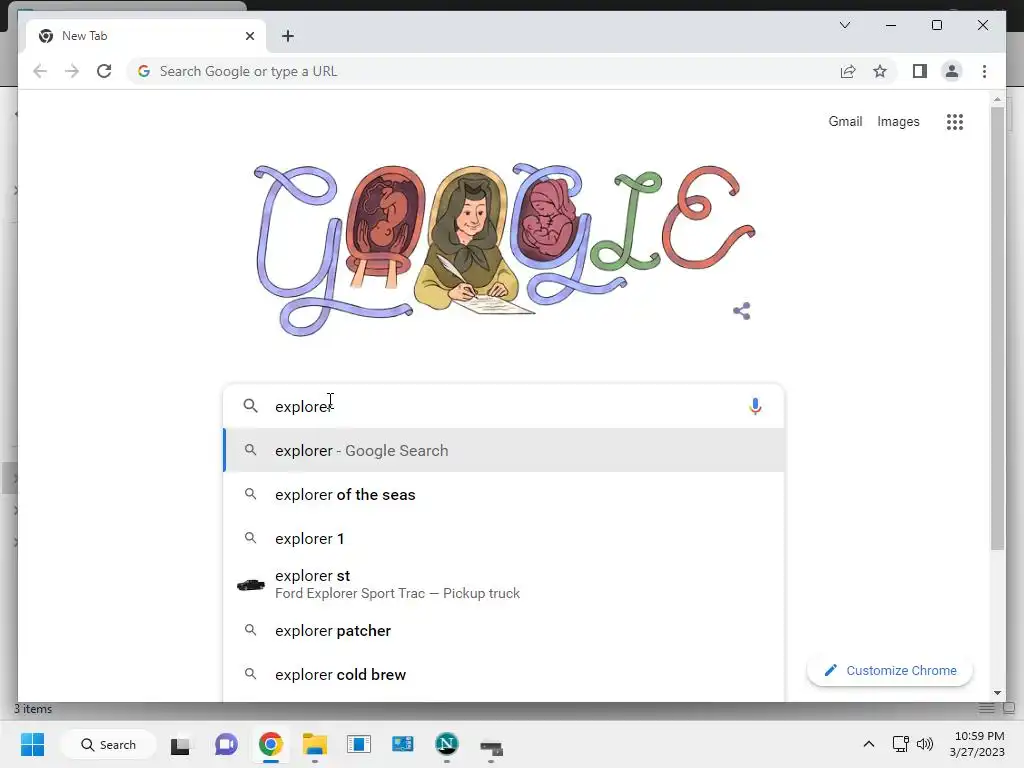The width and height of the screenshot is (1024, 768).
Task: Close the New Tab tab
Action: pos(249,36)
